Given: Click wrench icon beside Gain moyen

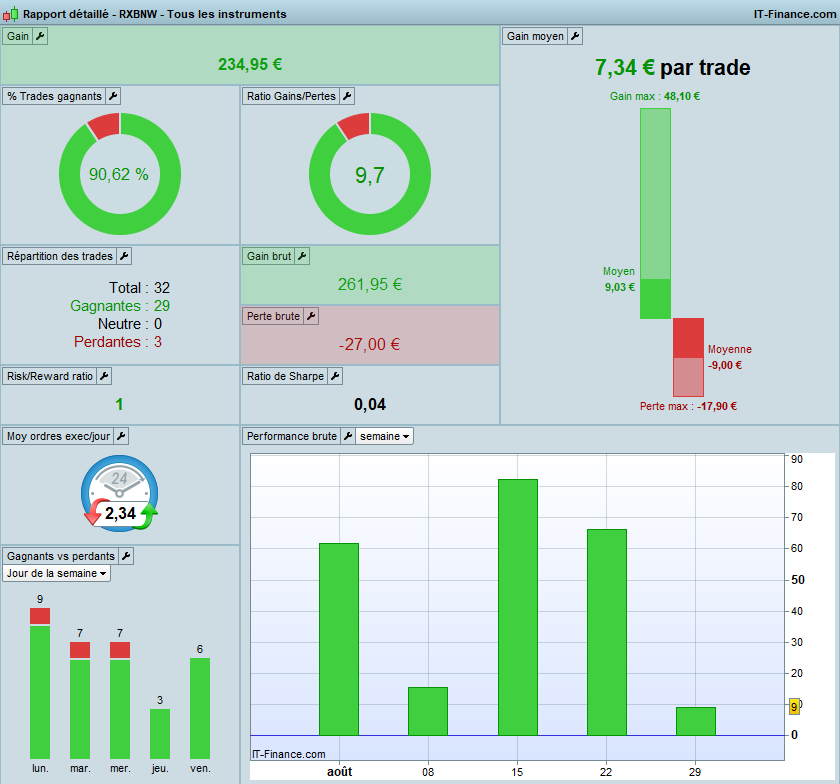Looking at the screenshot, I should (x=575, y=36).
